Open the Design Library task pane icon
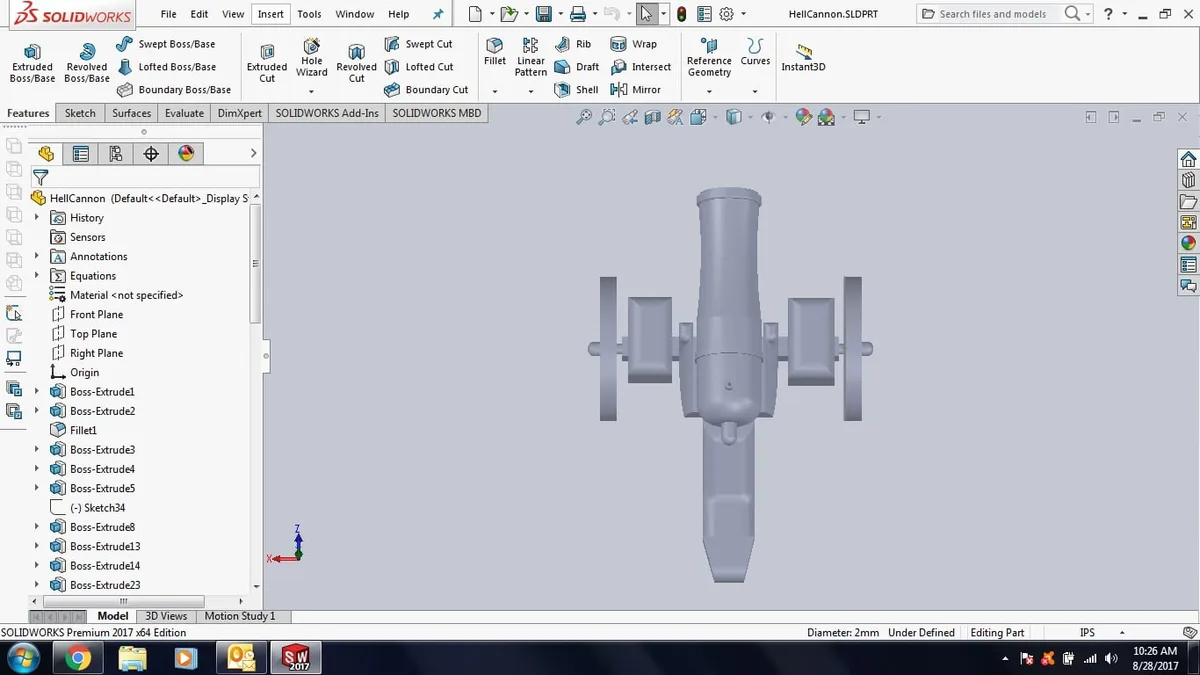The image size is (1200, 675). click(1188, 181)
